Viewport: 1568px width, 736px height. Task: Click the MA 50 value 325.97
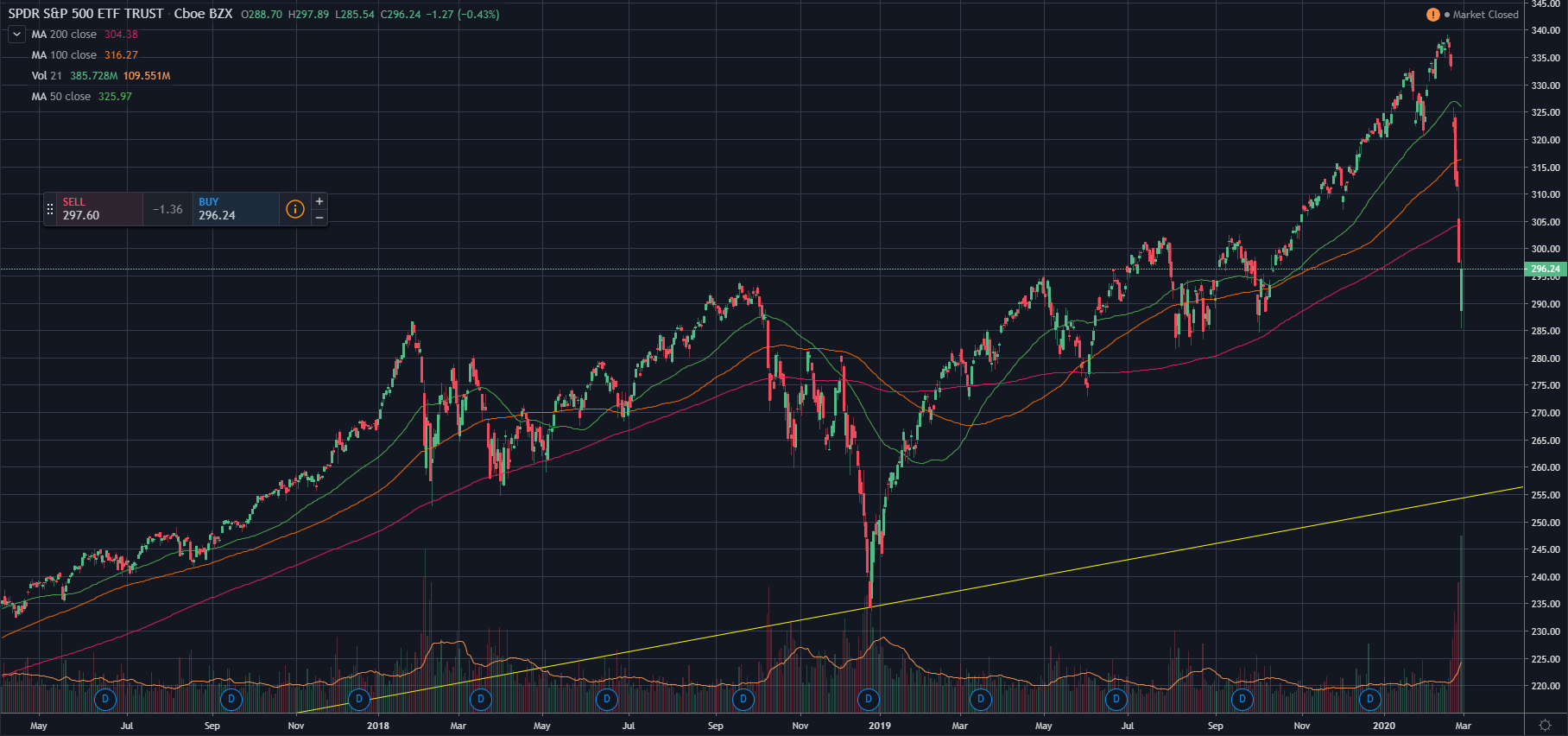(x=115, y=97)
